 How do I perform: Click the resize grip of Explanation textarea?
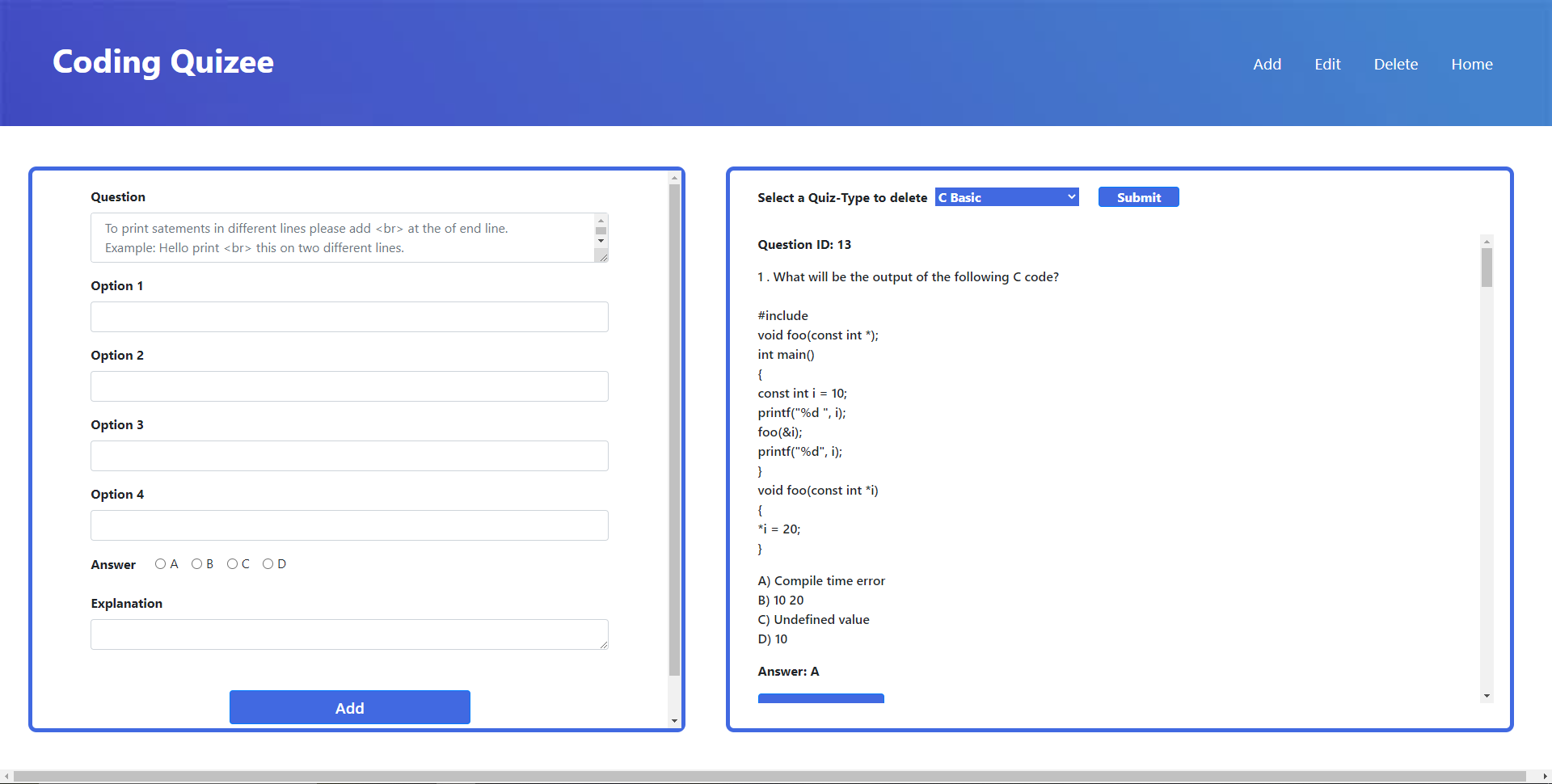coord(604,644)
